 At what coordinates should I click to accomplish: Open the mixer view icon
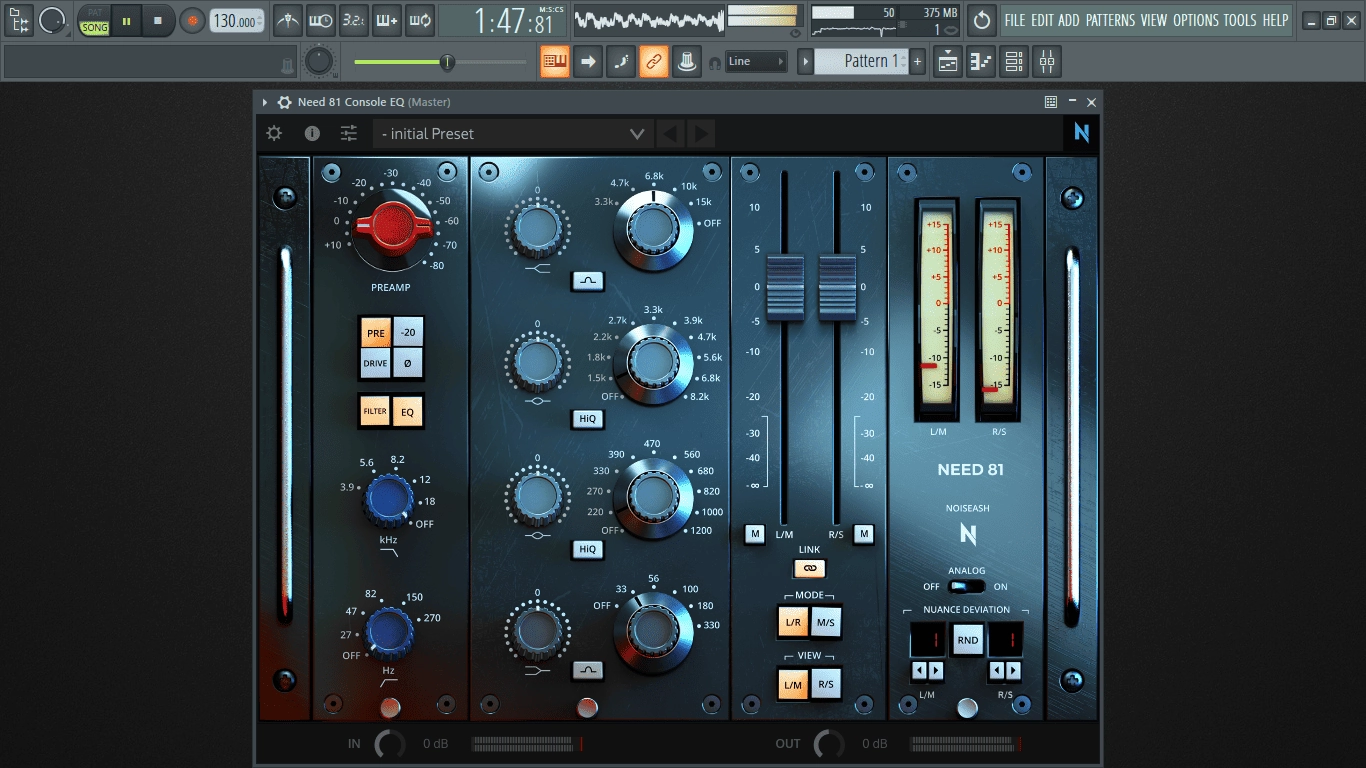1047,61
